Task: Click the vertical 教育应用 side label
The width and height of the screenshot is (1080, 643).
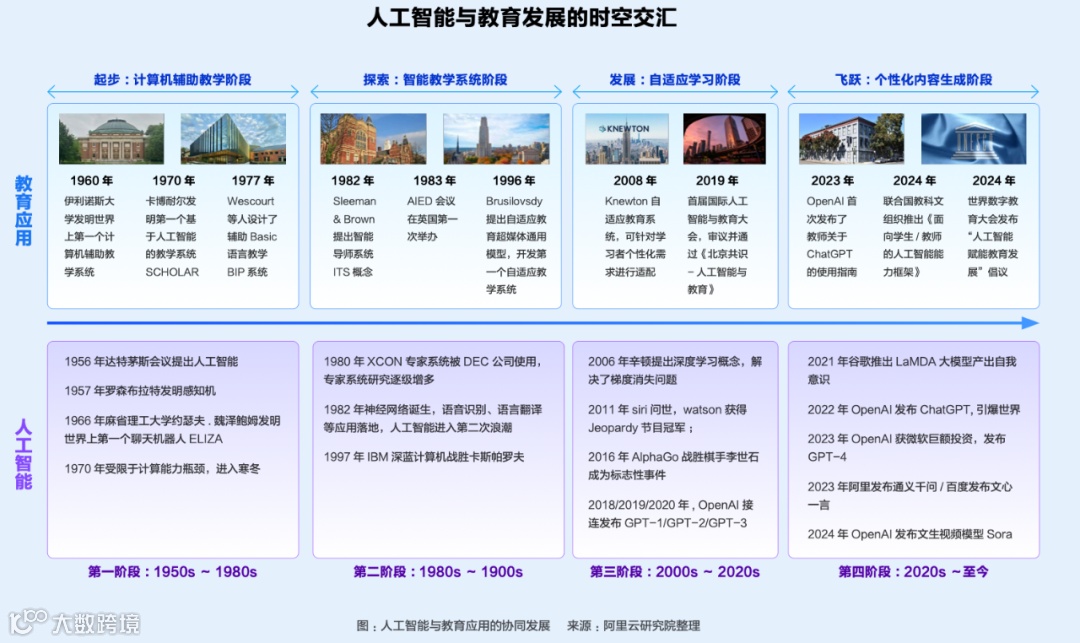Action: click(x=23, y=211)
